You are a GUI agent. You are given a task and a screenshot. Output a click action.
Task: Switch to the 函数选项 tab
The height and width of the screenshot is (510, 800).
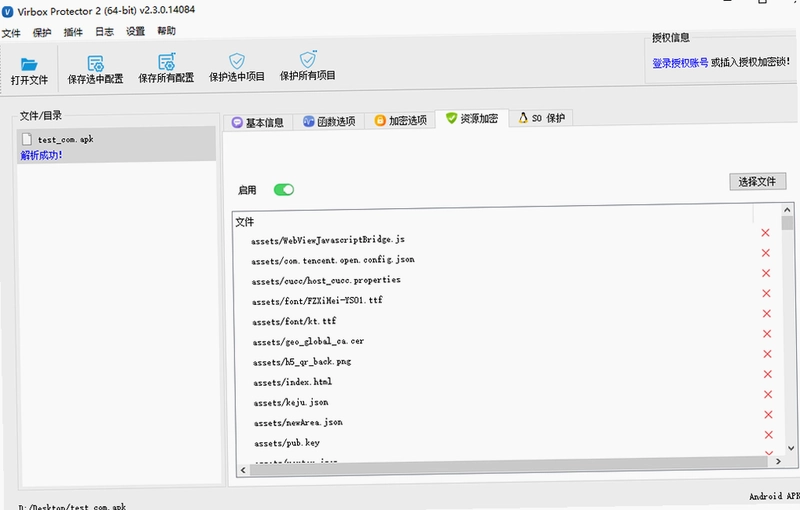pos(329,121)
